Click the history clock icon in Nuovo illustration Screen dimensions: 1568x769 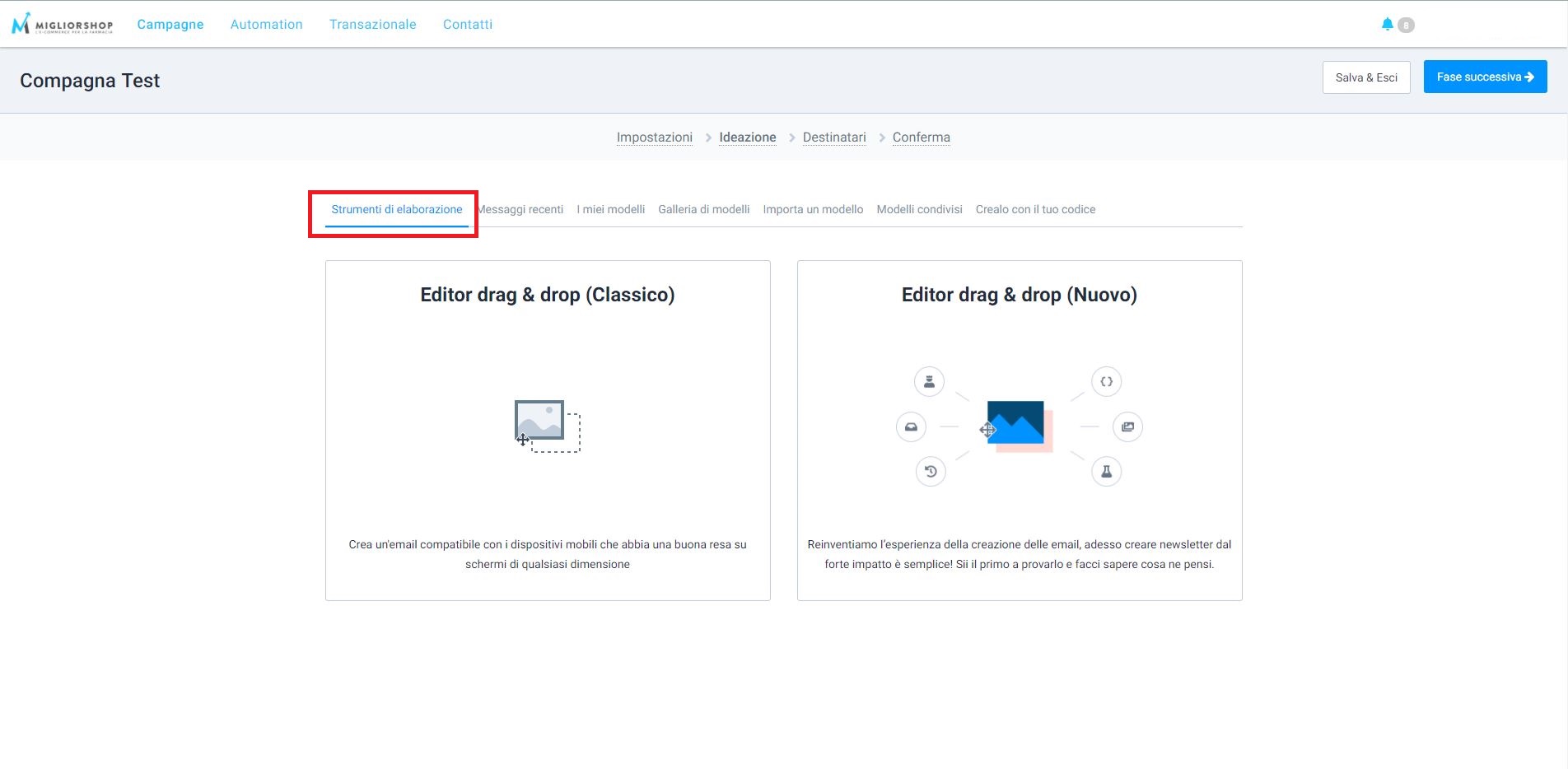pos(931,472)
